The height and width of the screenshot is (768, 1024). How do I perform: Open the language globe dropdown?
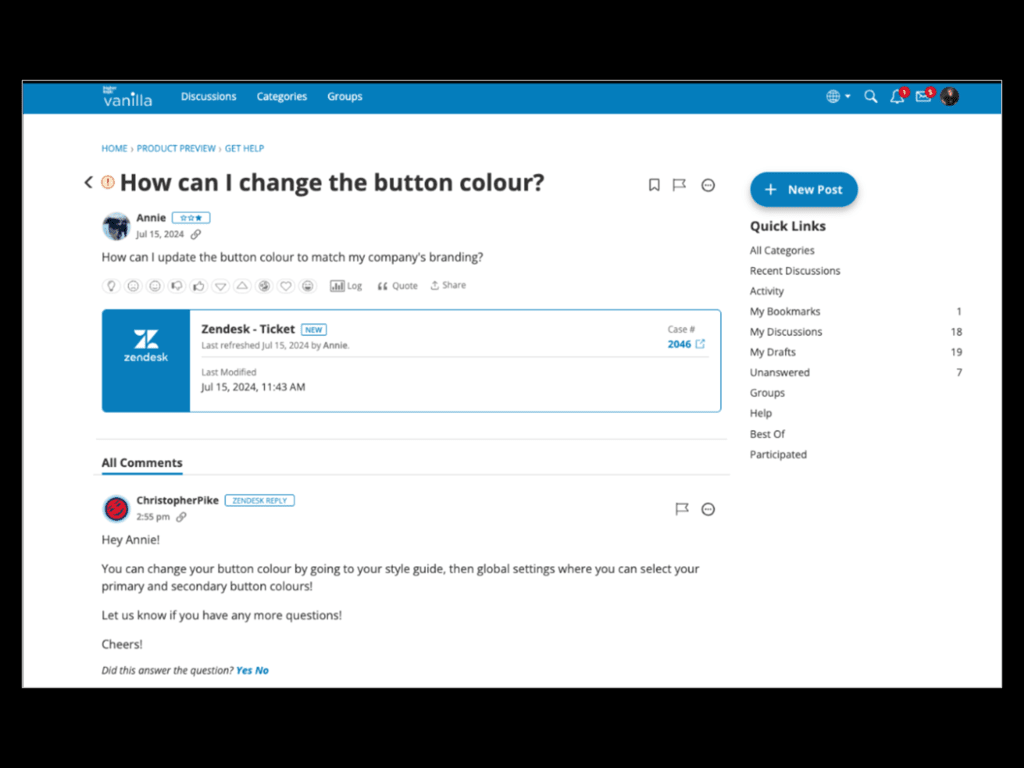click(838, 97)
